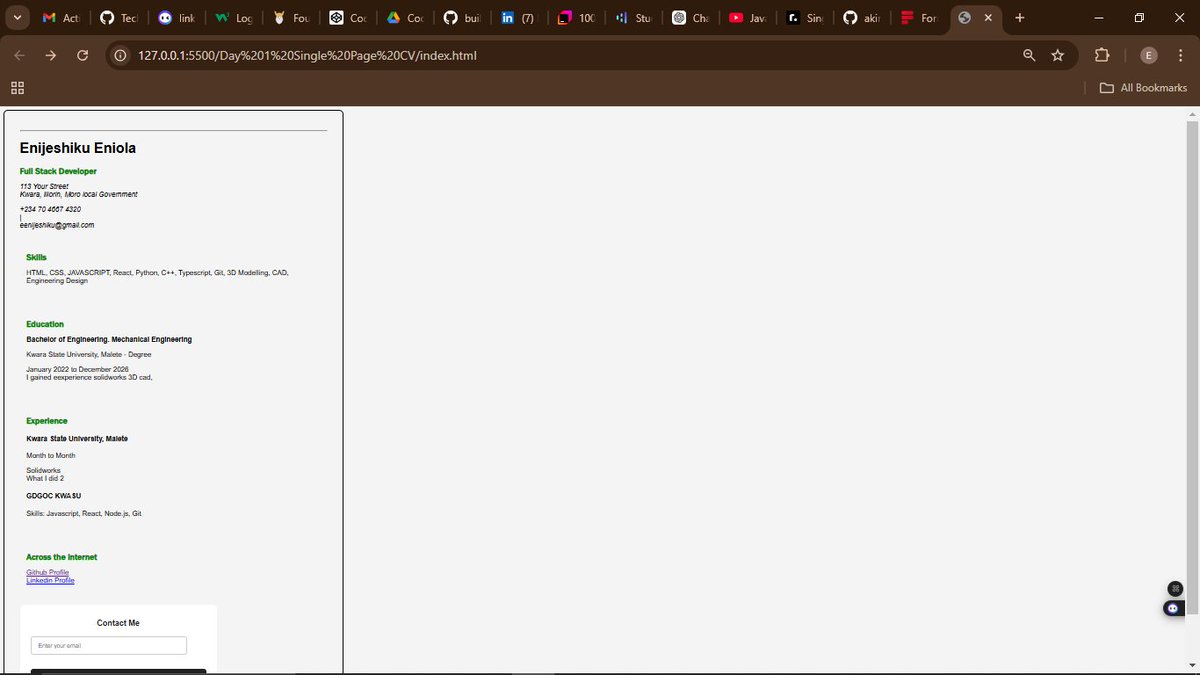
Task: Close the current active tab
Action: [x=989, y=18]
